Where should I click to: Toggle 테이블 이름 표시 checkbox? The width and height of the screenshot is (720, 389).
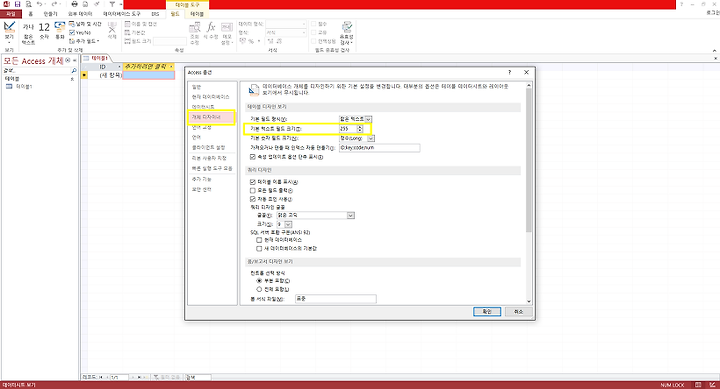pos(253,182)
